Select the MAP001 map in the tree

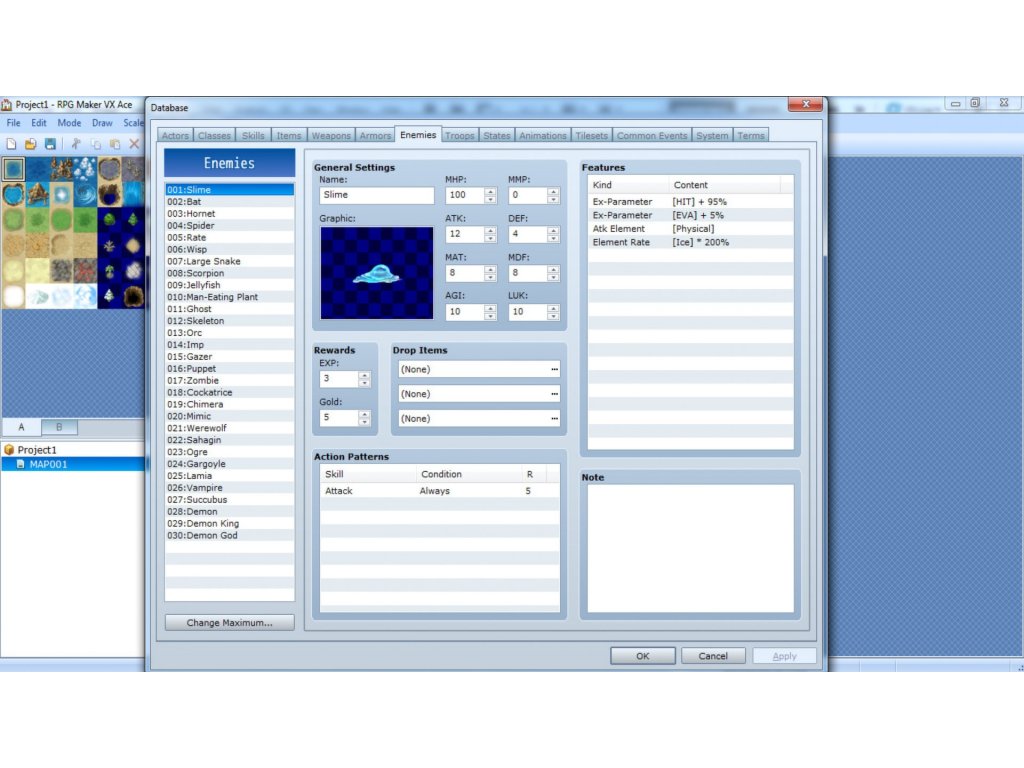click(48, 464)
